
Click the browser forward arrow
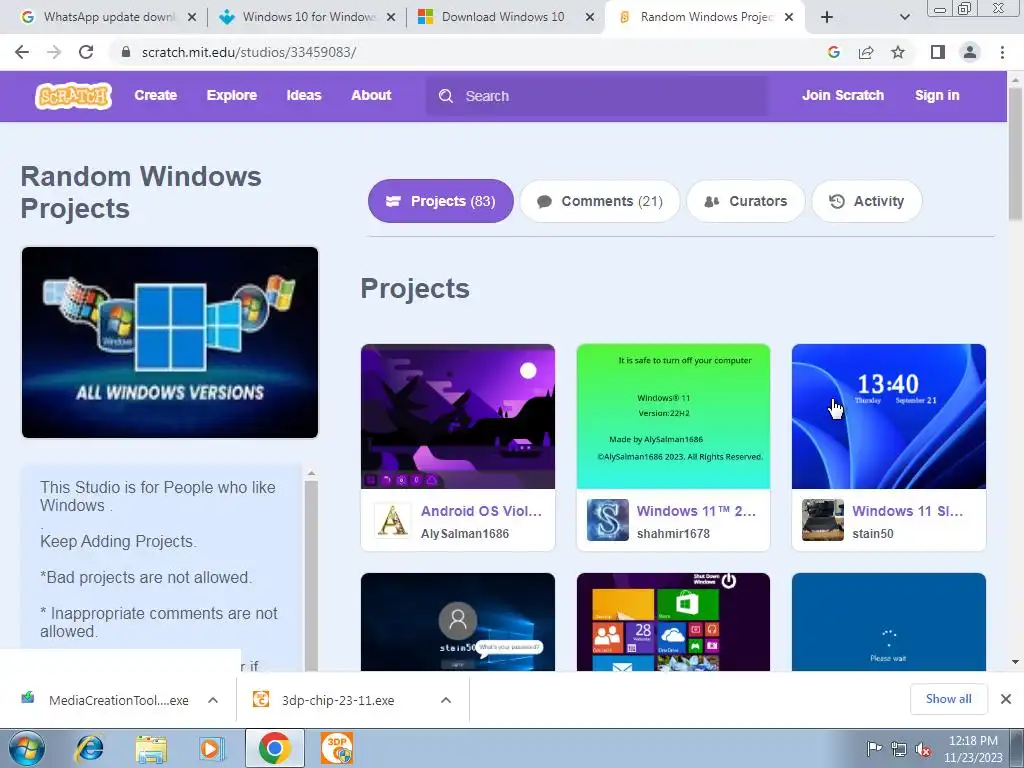click(x=54, y=52)
